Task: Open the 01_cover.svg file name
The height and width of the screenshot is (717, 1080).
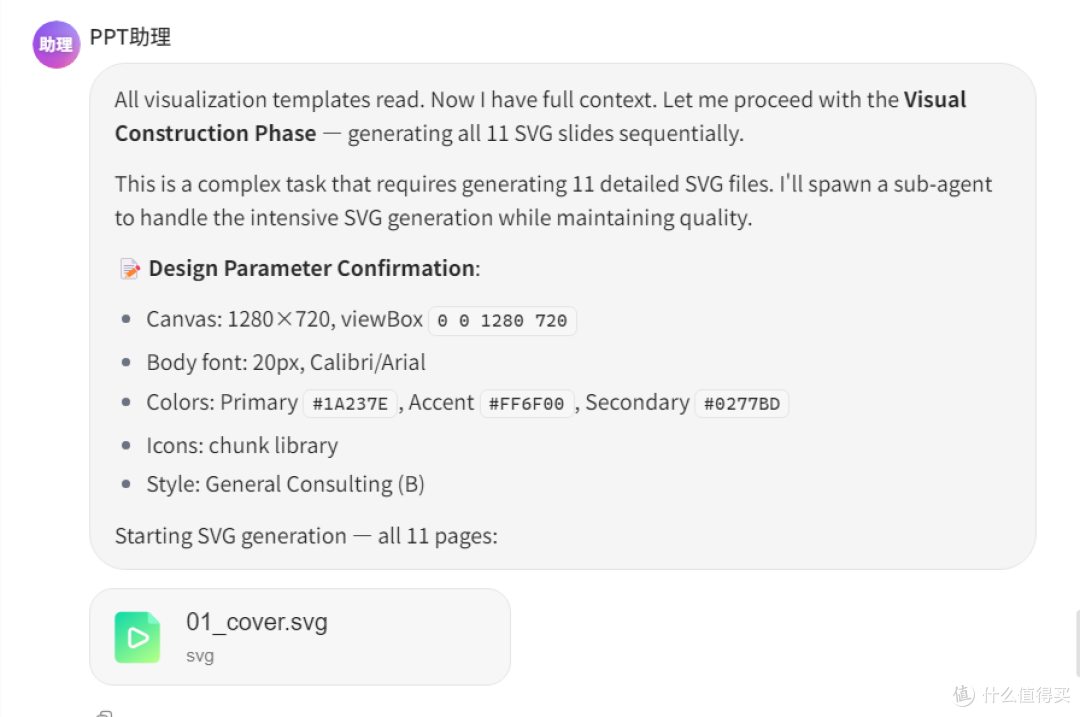Action: coord(257,622)
